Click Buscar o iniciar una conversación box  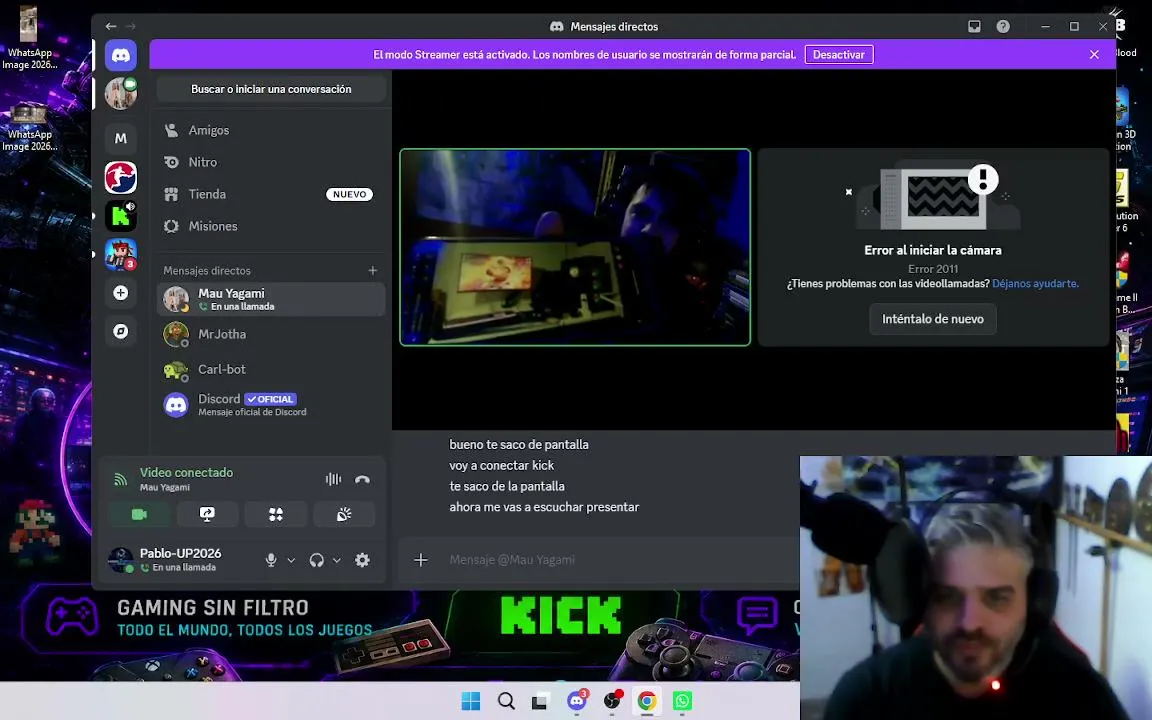point(271,89)
